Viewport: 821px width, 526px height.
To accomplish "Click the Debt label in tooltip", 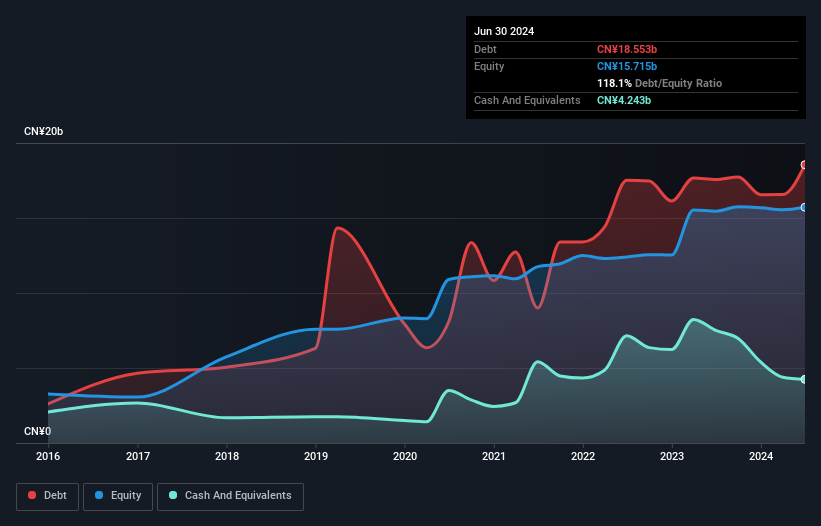I will click(x=485, y=49).
